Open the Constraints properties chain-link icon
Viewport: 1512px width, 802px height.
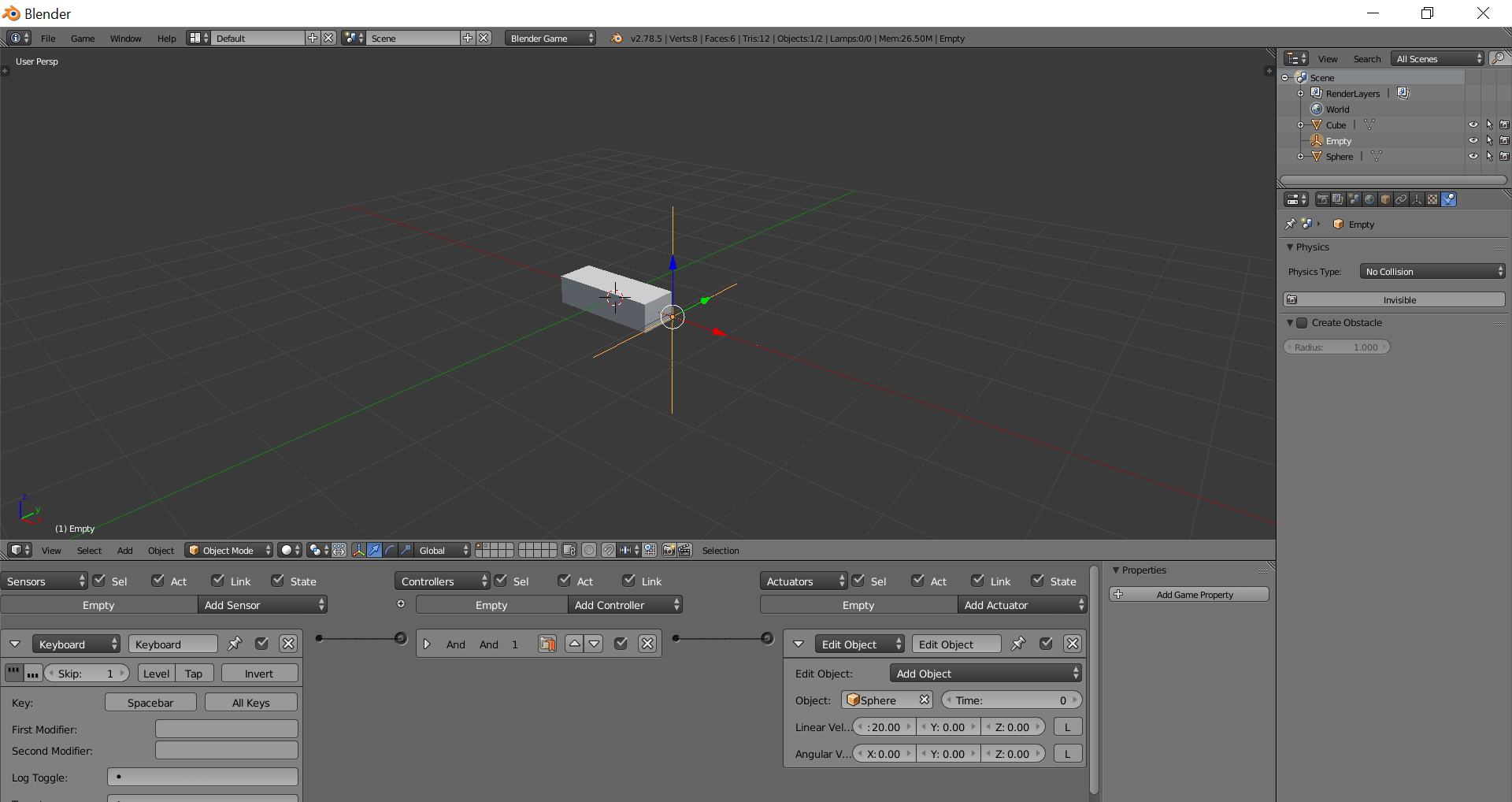[1401, 199]
